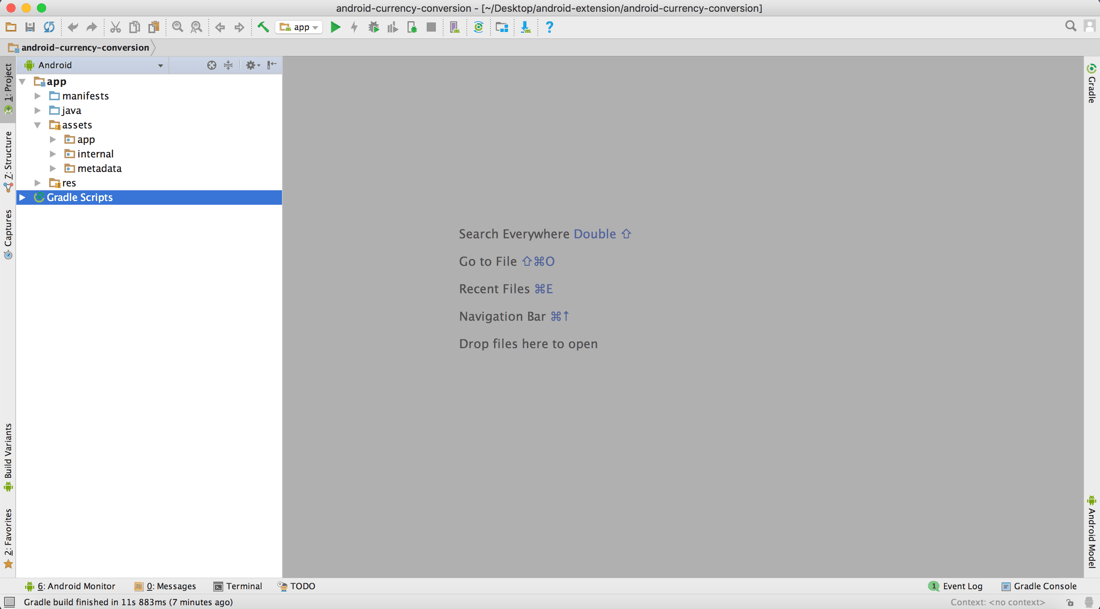Redo the last action
This screenshot has height=609, width=1100.
[91, 27]
